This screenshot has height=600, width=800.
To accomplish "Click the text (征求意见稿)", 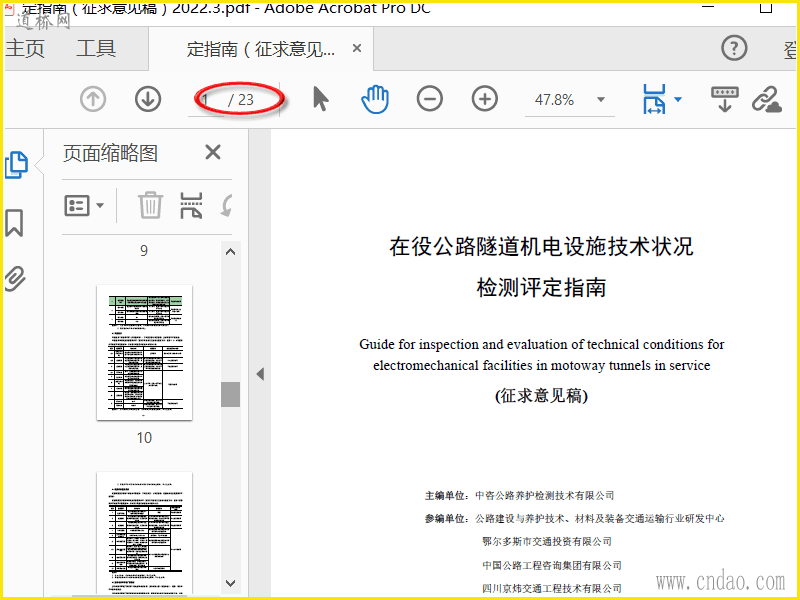I will tap(541, 395).
